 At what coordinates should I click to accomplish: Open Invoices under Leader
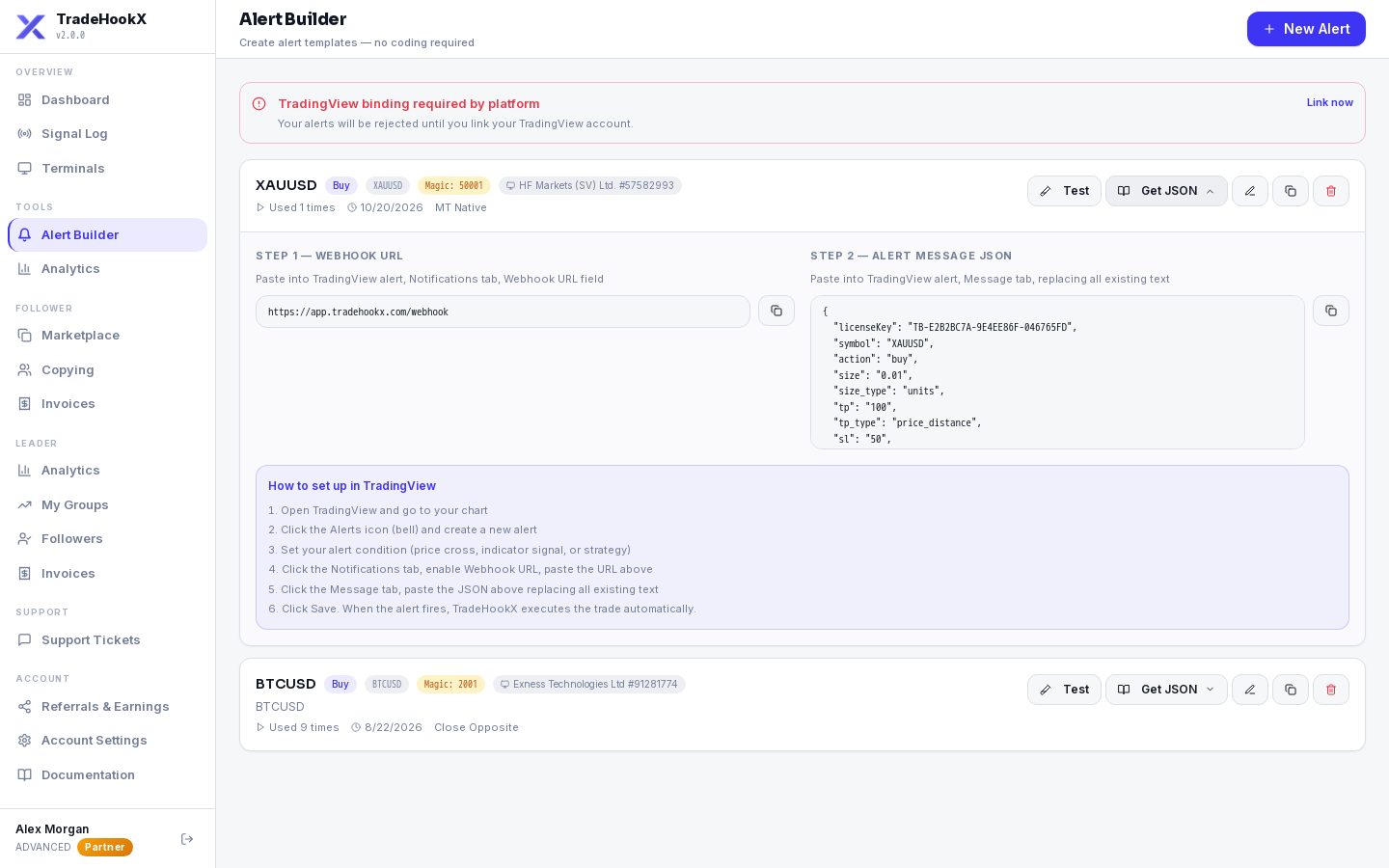[107, 574]
